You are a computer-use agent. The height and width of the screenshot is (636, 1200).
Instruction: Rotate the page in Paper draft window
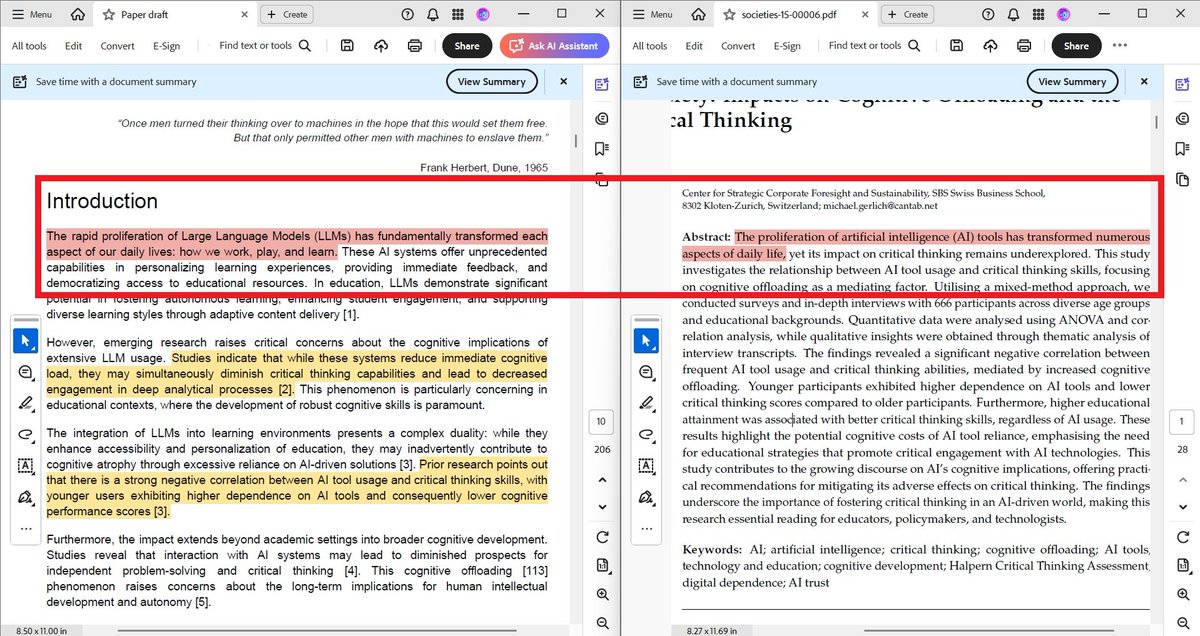pyautogui.click(x=601, y=537)
